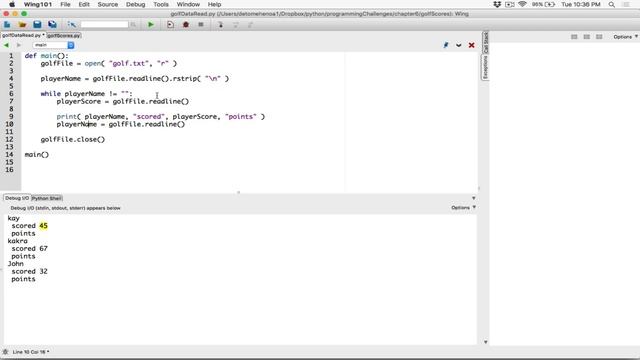Open the Debug menu

coord(136,4)
